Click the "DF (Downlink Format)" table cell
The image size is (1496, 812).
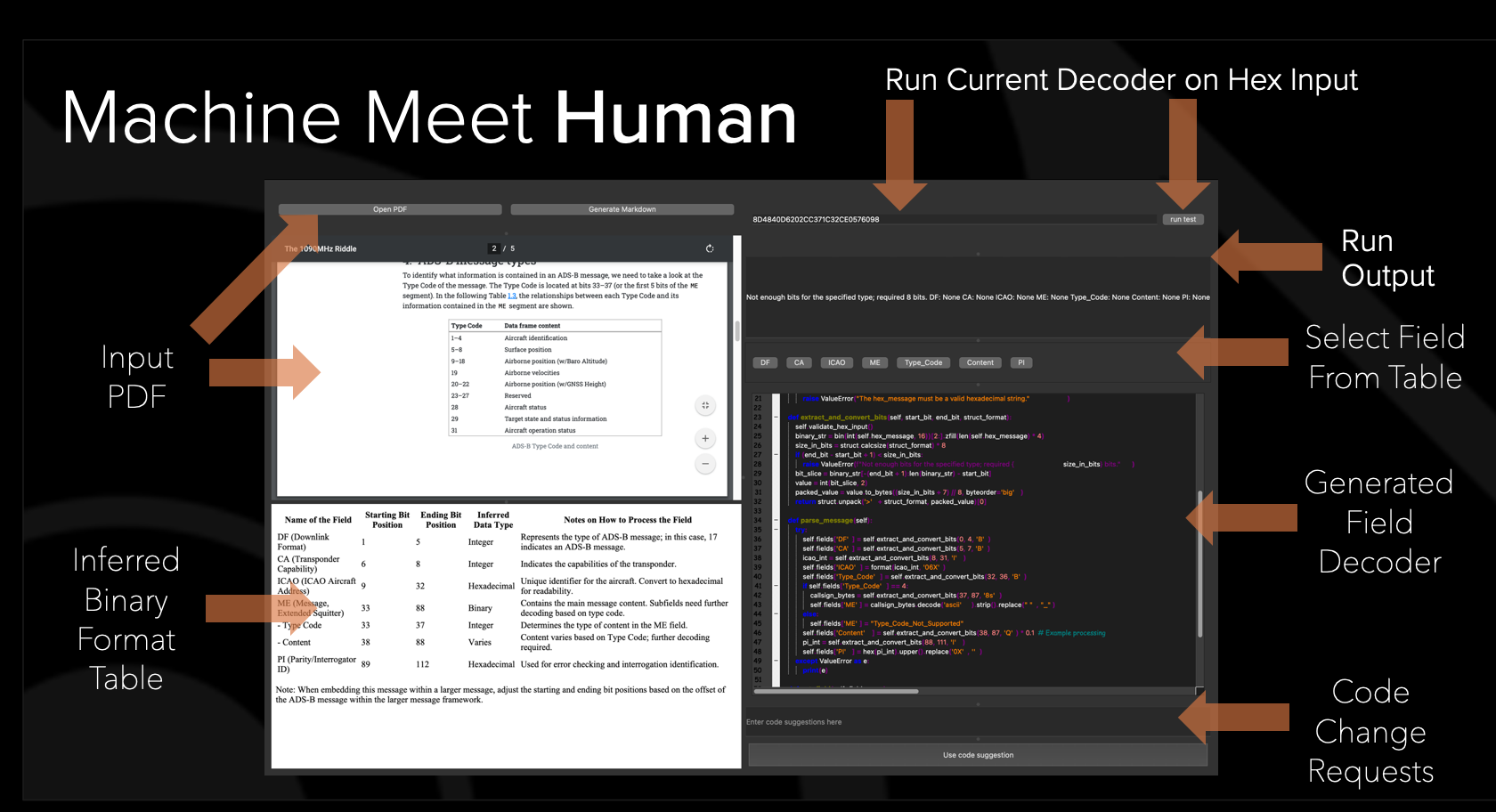coord(304,542)
